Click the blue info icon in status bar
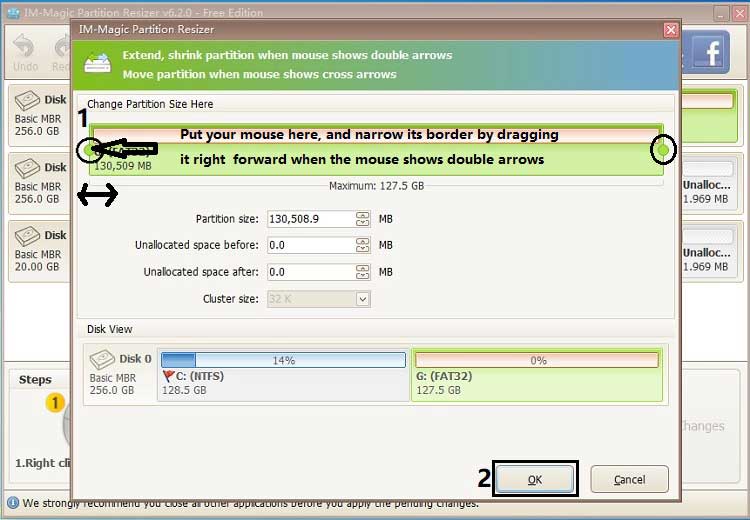This screenshot has height=520, width=750. 12,503
